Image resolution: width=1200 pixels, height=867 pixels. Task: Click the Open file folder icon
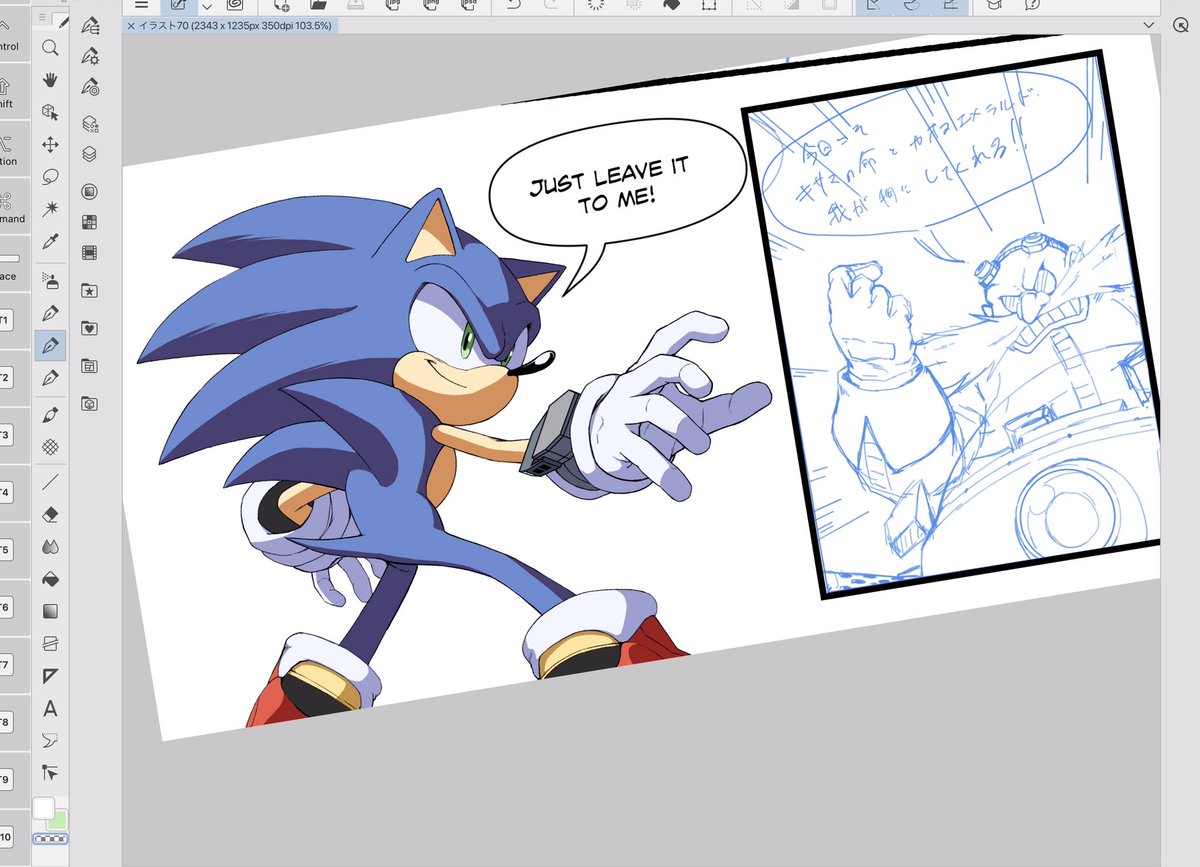click(319, 5)
